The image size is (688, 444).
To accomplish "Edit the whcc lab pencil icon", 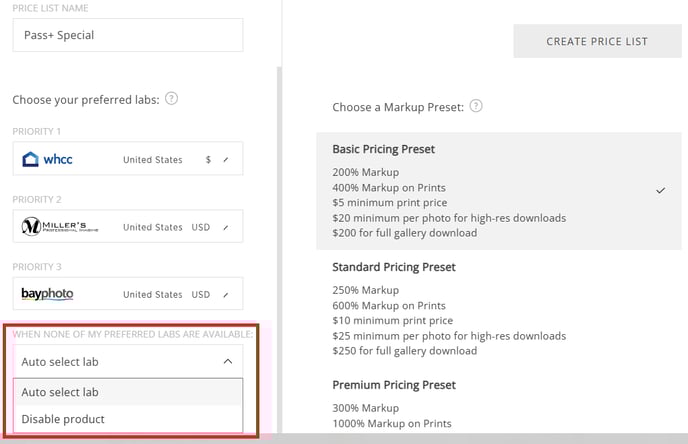I will click(x=226, y=160).
